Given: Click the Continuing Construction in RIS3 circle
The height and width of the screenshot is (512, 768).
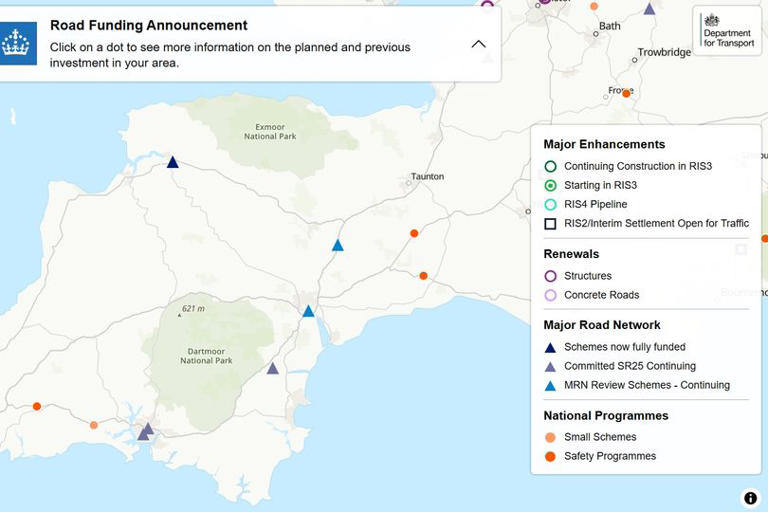Looking at the screenshot, I should pos(550,167).
